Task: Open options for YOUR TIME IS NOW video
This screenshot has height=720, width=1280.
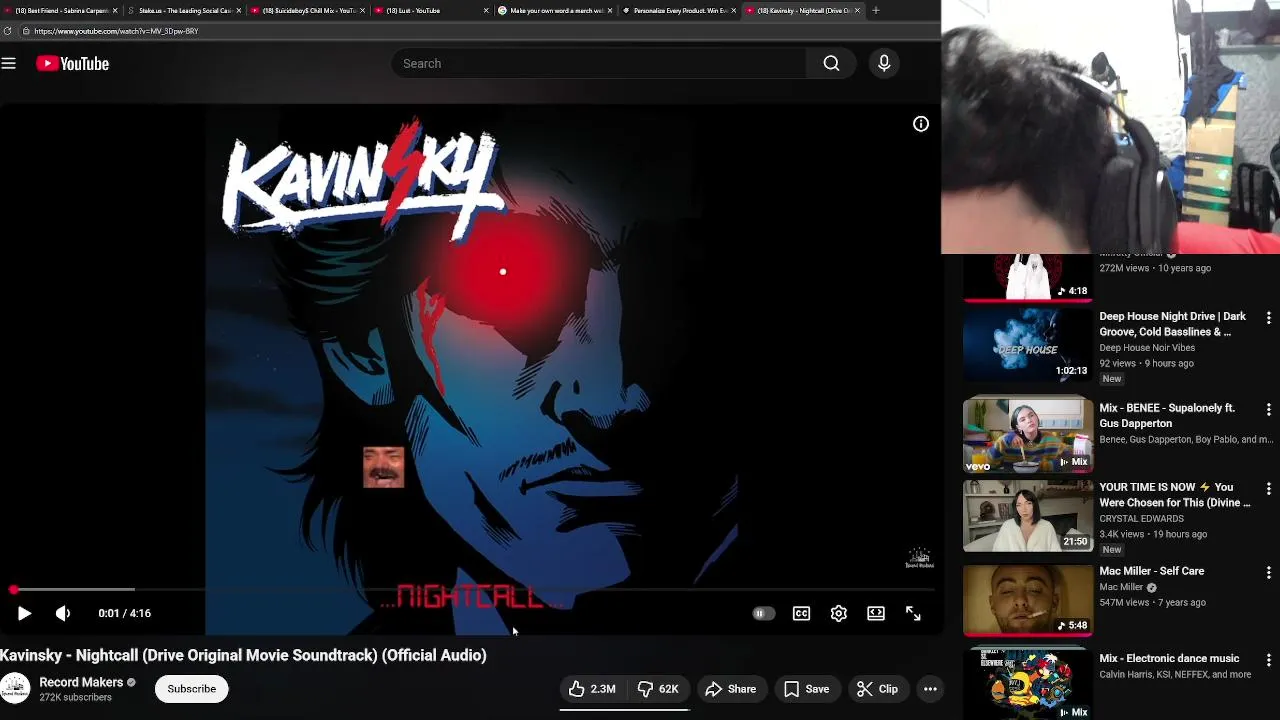Action: click(1269, 489)
